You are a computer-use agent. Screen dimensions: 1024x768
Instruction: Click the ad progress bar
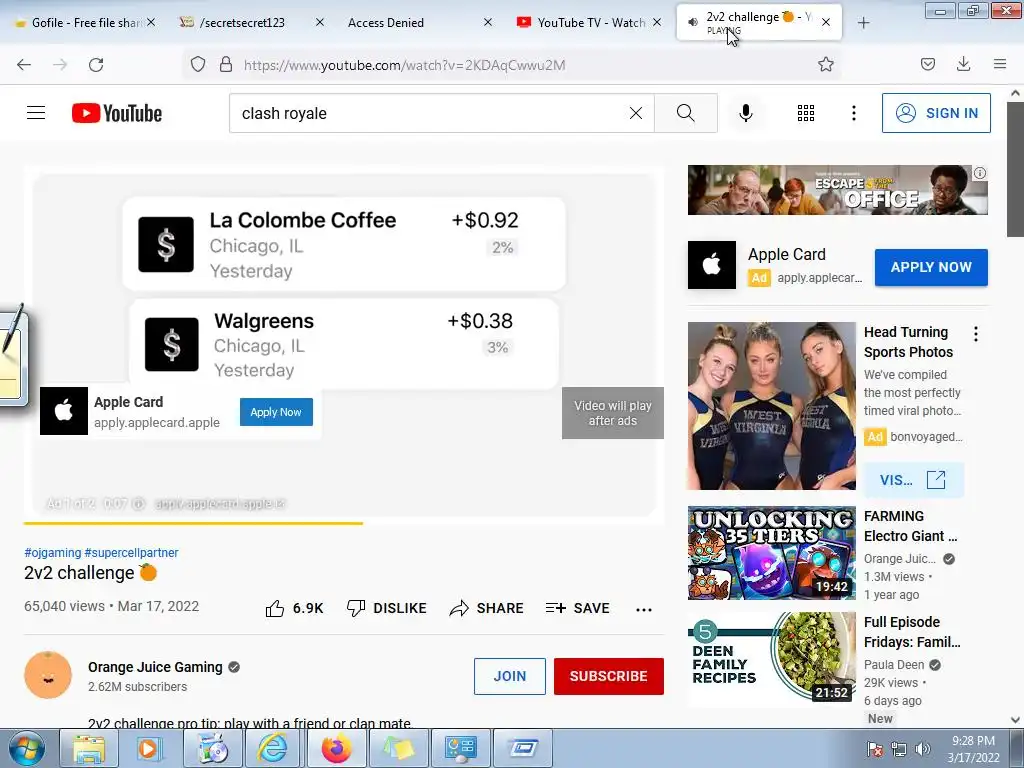tap(344, 523)
